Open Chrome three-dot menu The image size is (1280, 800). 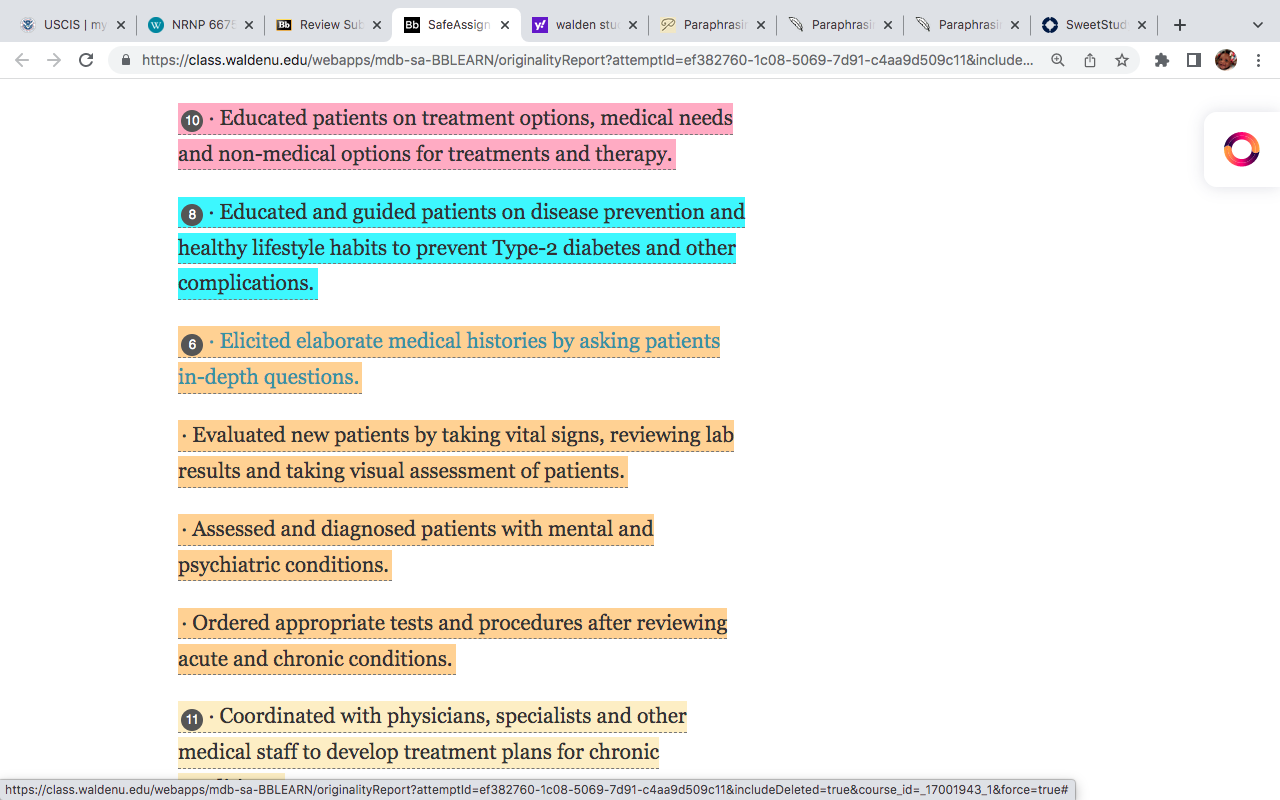point(1258,60)
